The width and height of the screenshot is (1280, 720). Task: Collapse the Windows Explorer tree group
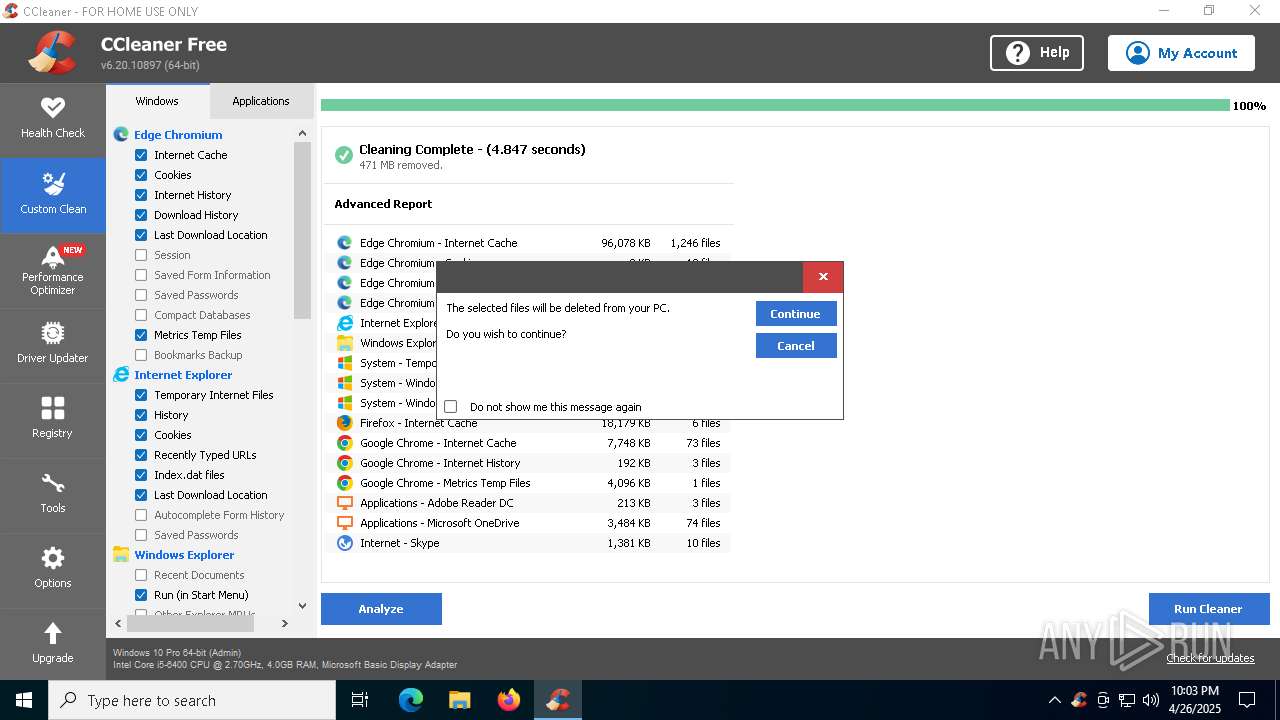(184, 554)
